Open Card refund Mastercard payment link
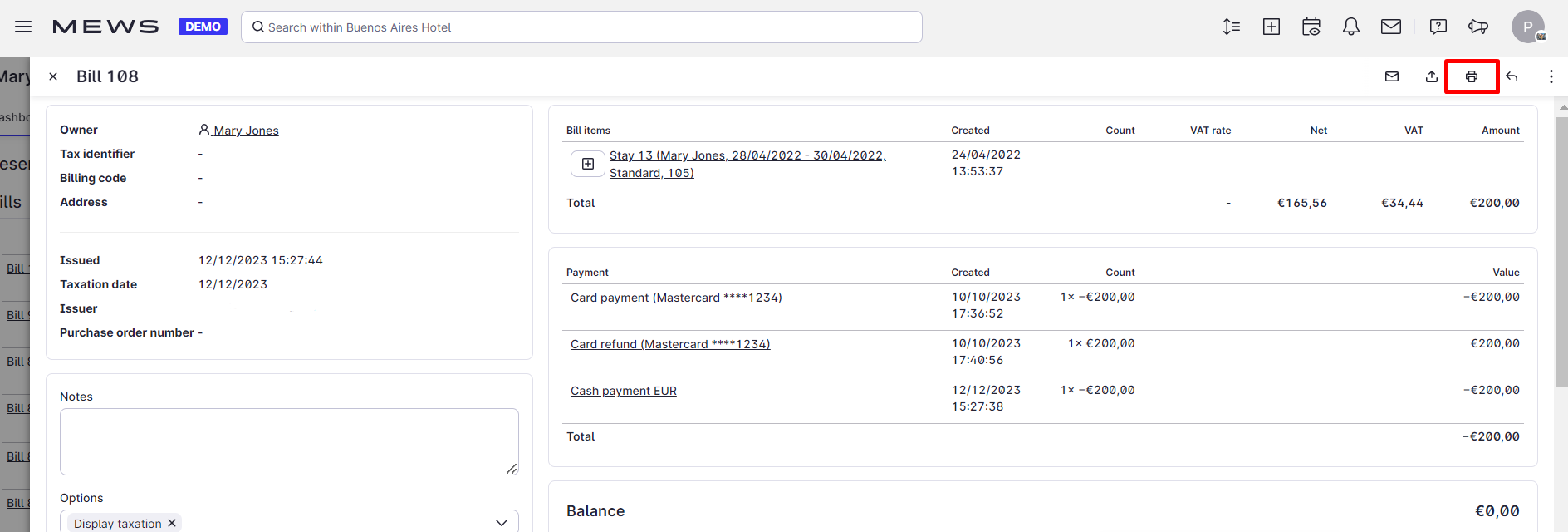 tap(669, 344)
